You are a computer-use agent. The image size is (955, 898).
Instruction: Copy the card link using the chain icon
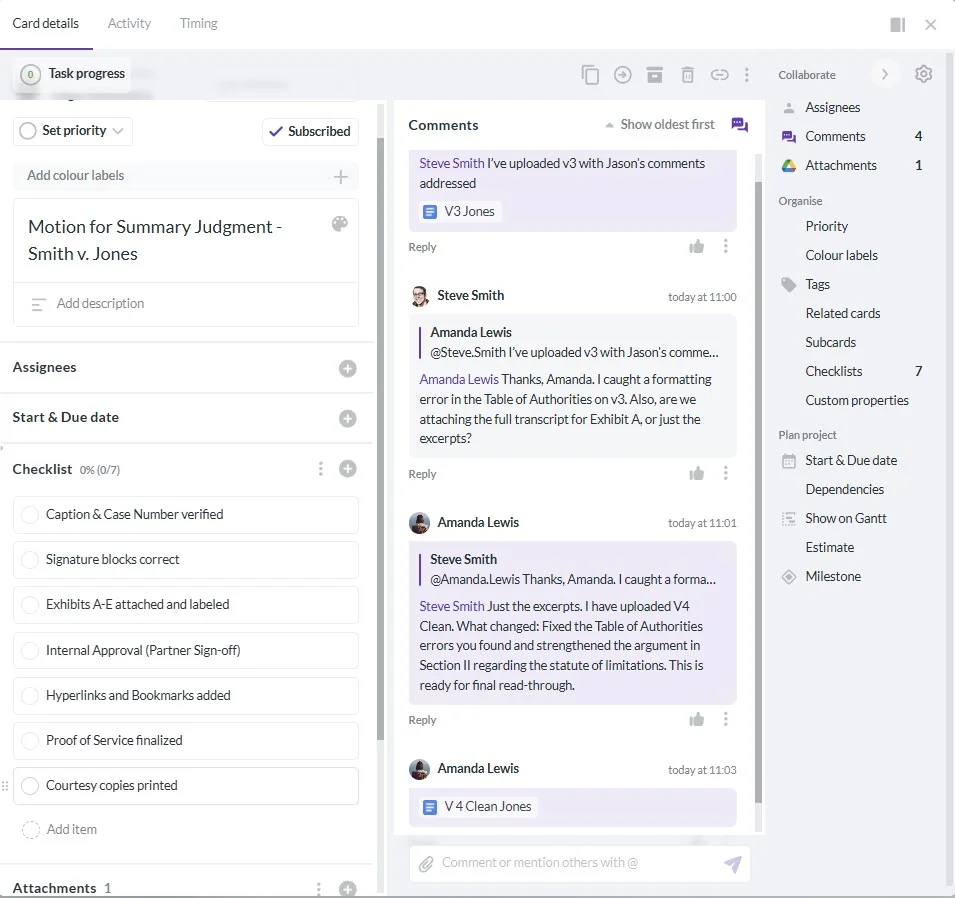[719, 74]
